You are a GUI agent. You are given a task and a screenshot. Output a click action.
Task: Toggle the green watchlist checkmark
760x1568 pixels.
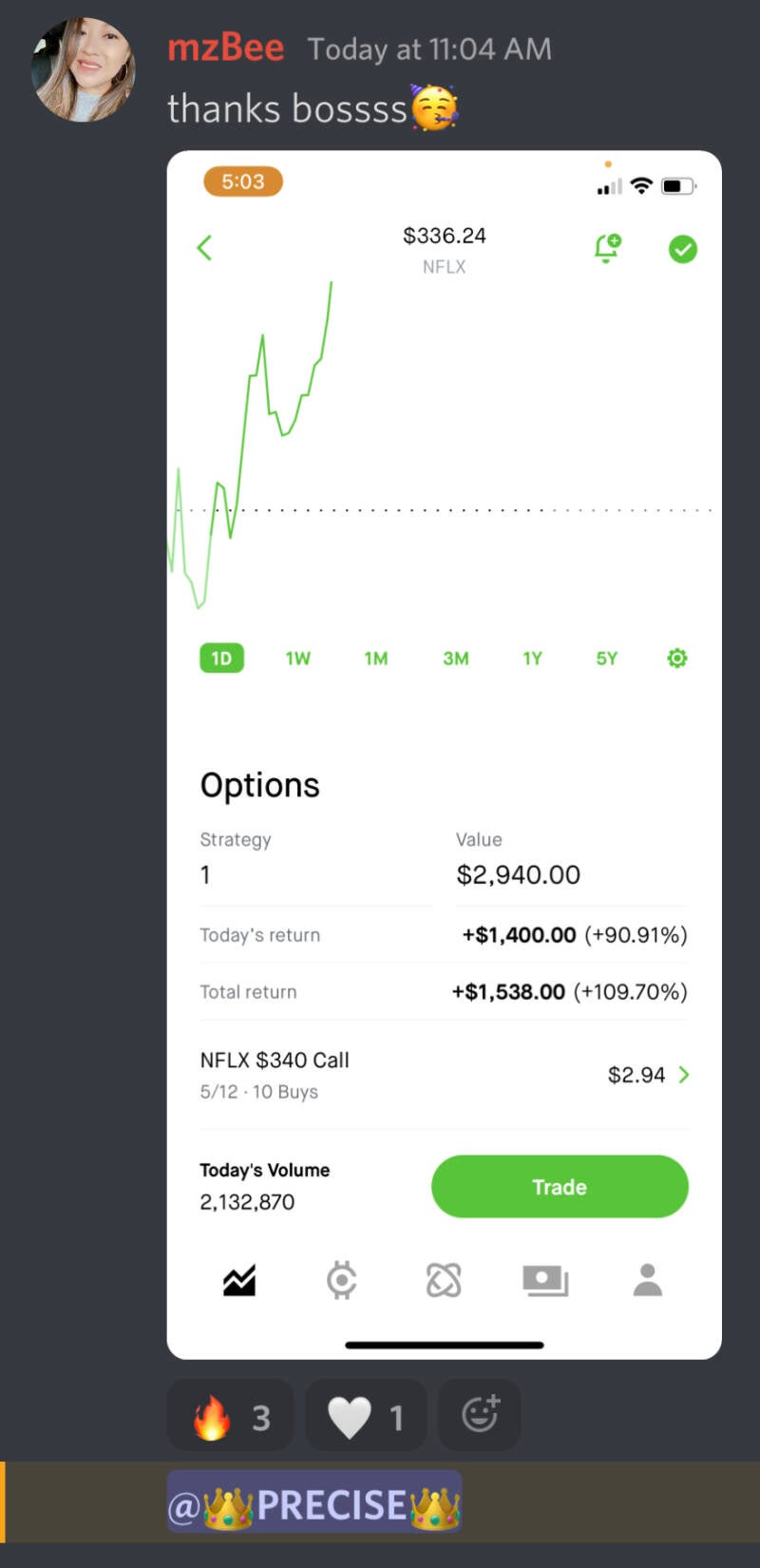(x=682, y=249)
